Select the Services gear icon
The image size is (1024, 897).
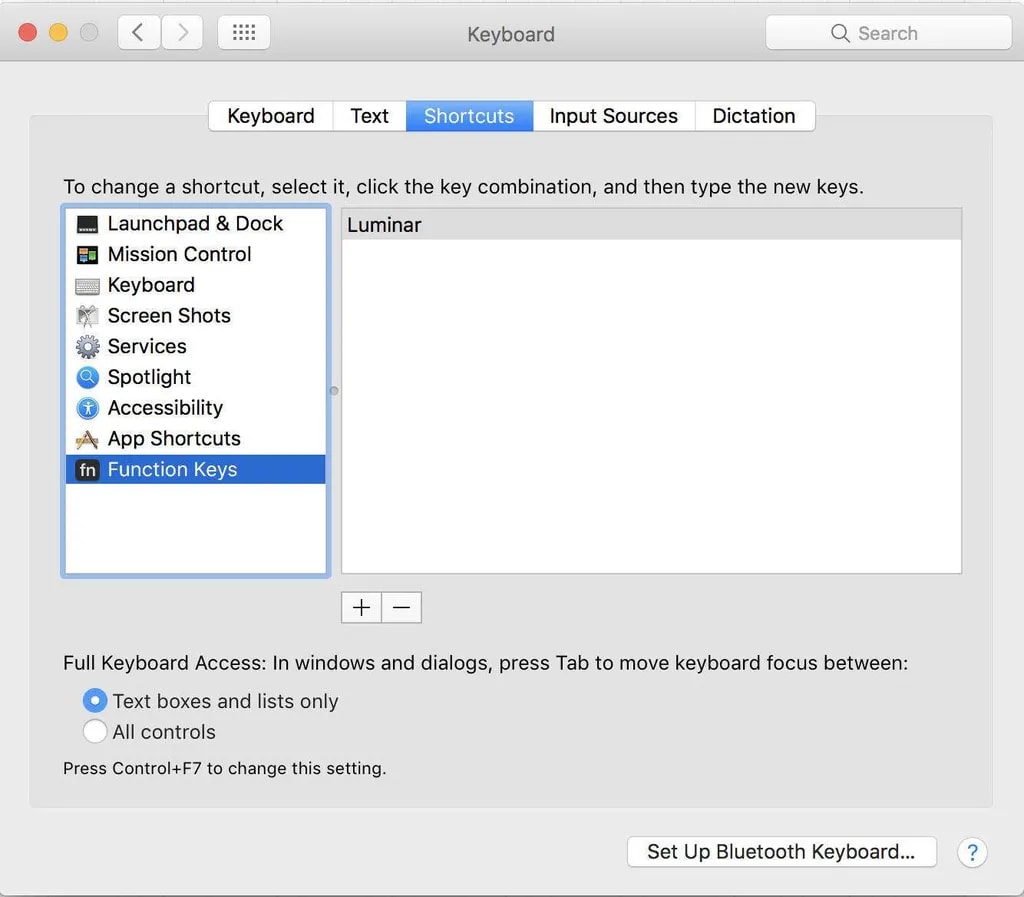88,347
